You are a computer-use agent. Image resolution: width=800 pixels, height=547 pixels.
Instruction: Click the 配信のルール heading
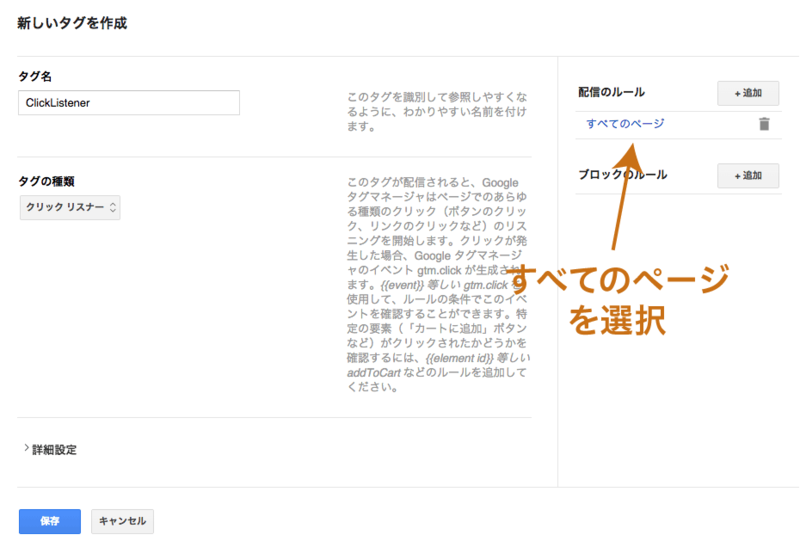(611, 92)
